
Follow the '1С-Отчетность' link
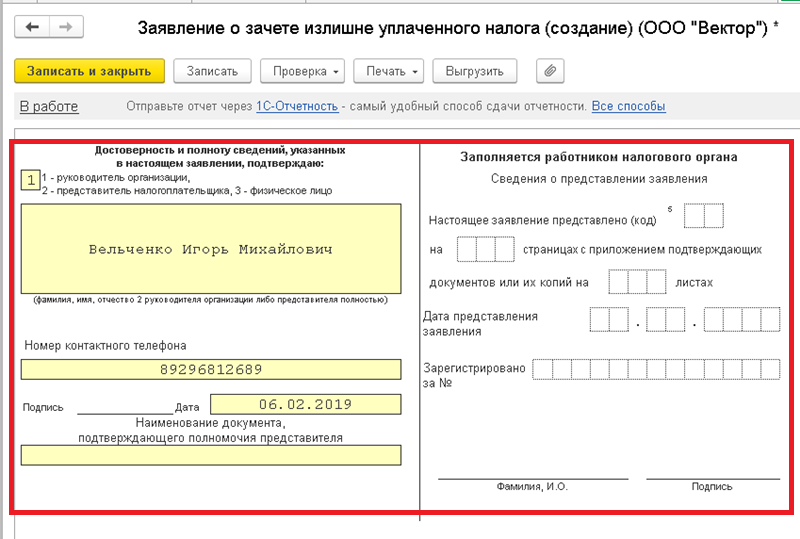297,106
